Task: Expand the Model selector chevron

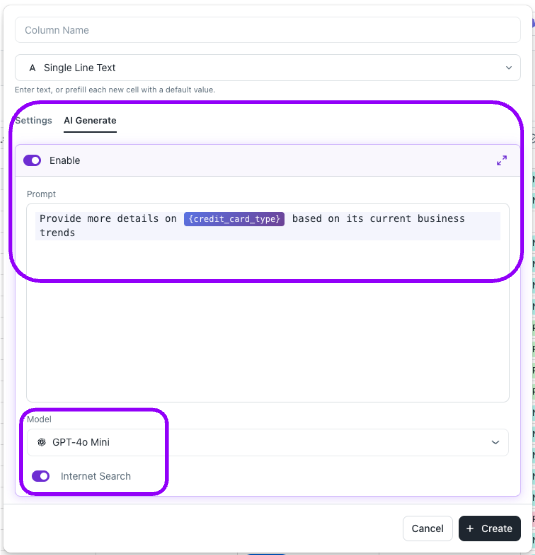Action: (x=495, y=442)
